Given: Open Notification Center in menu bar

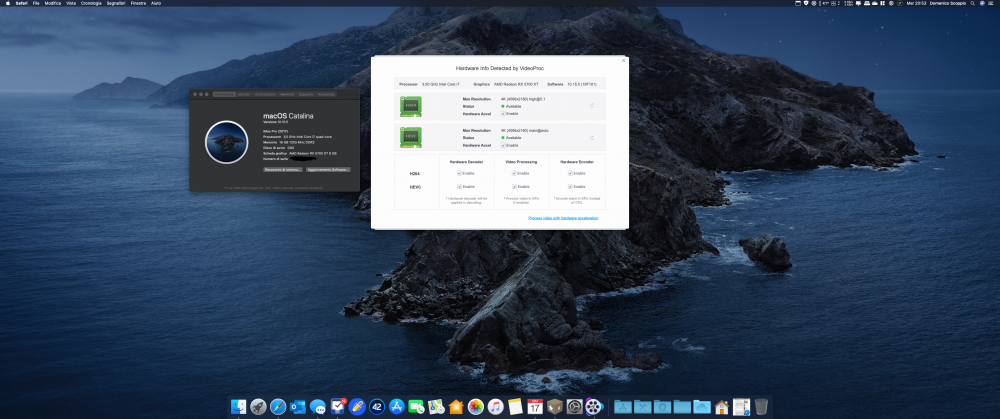Looking at the screenshot, I should [x=991, y=3].
